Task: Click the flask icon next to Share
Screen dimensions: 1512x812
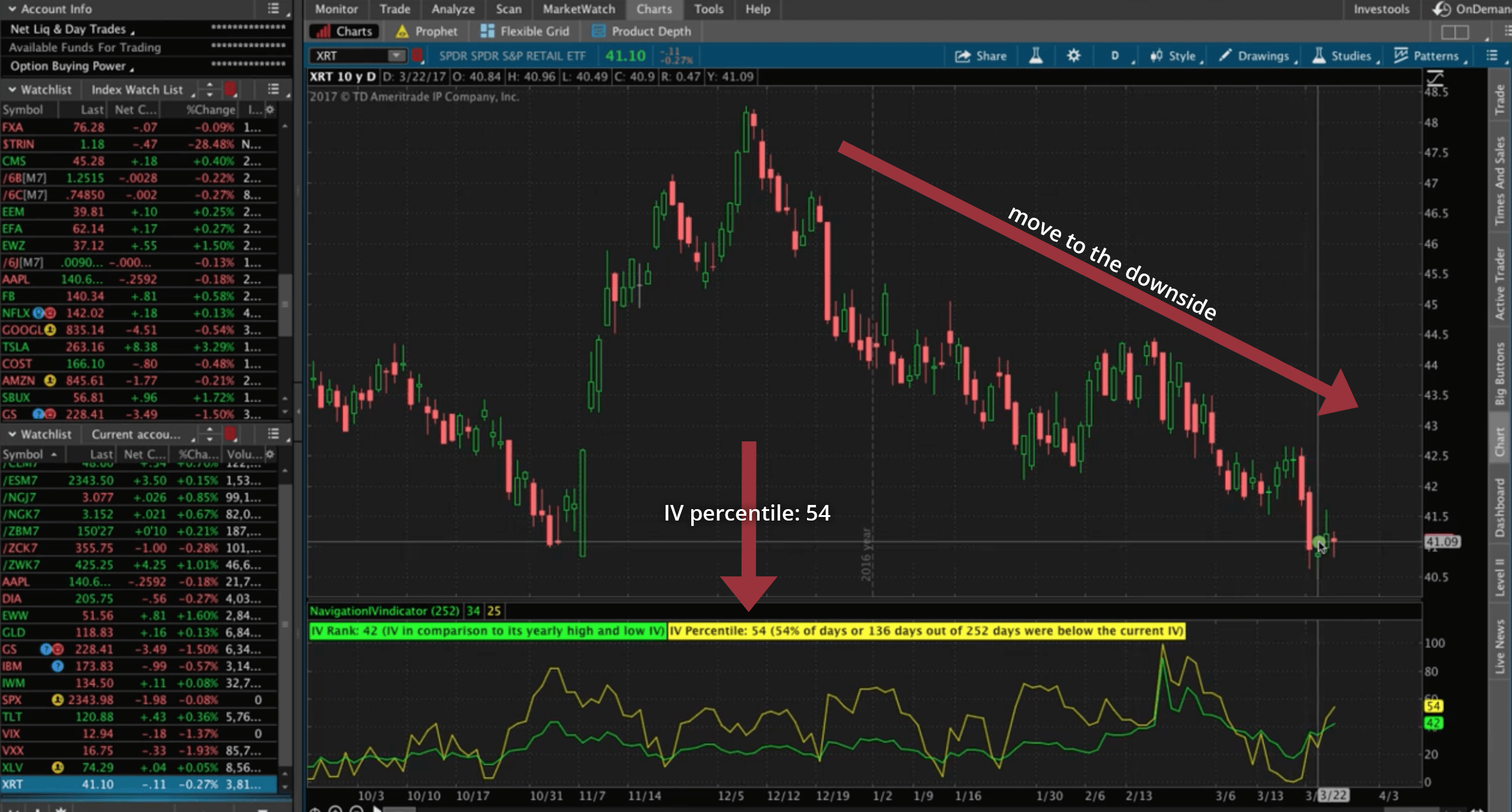Action: [x=1036, y=56]
